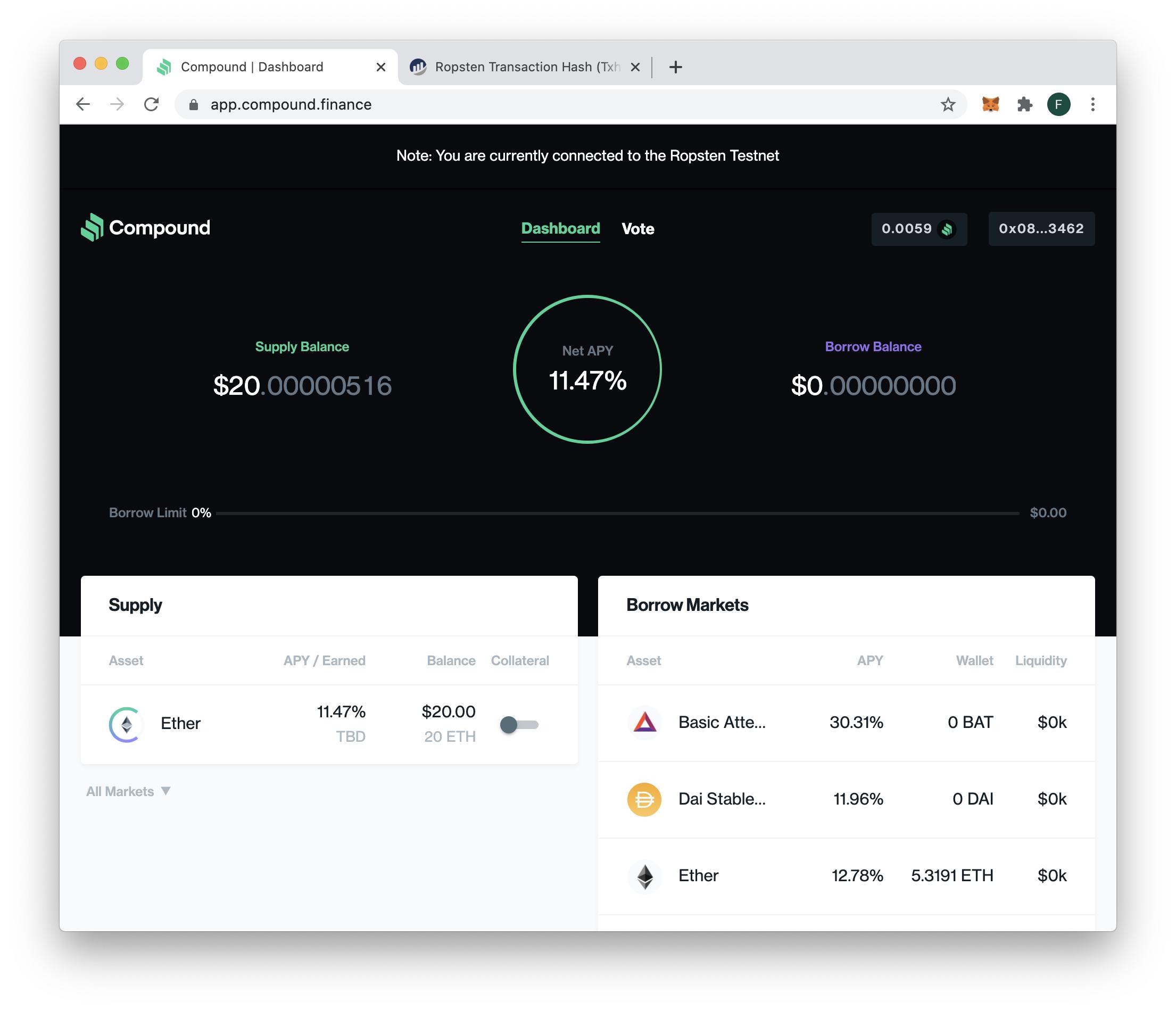This screenshot has height=1010, width=1176.
Task: Enable Ether collateral toggle
Action: coord(519,724)
